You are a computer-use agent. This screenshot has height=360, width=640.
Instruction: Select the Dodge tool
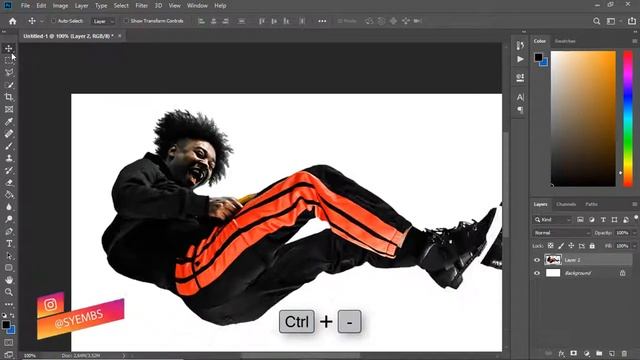pyautogui.click(x=9, y=219)
